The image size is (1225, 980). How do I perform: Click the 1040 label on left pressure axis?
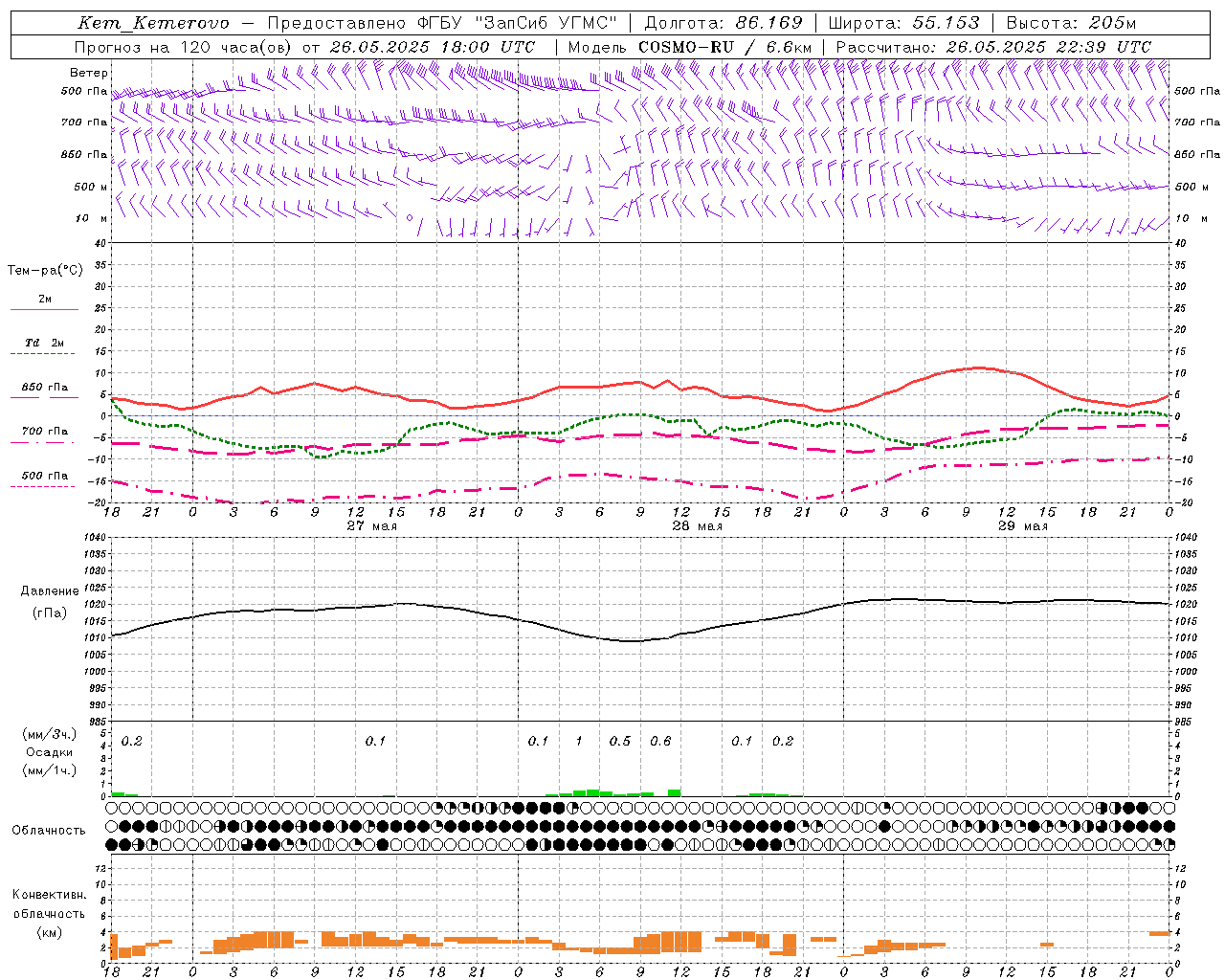point(94,538)
